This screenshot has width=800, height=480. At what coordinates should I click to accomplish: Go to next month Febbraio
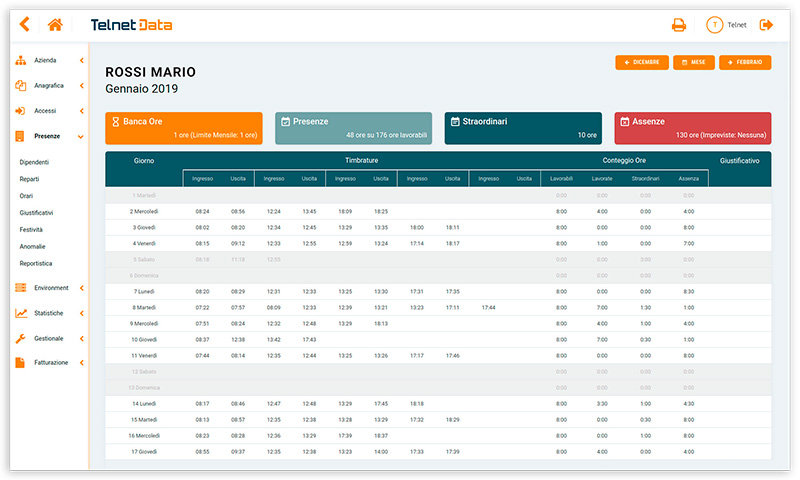point(745,62)
